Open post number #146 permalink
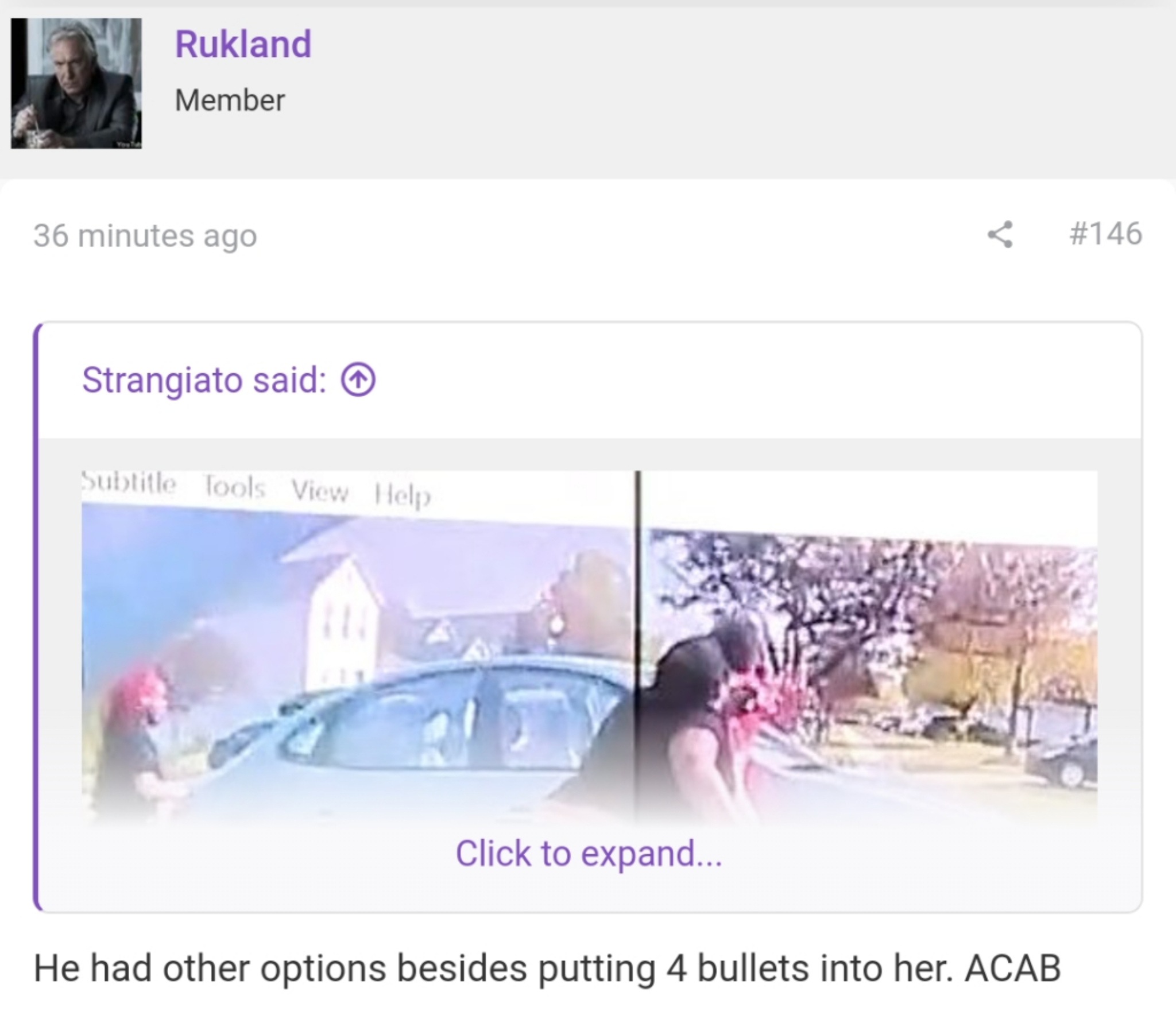 click(1106, 234)
